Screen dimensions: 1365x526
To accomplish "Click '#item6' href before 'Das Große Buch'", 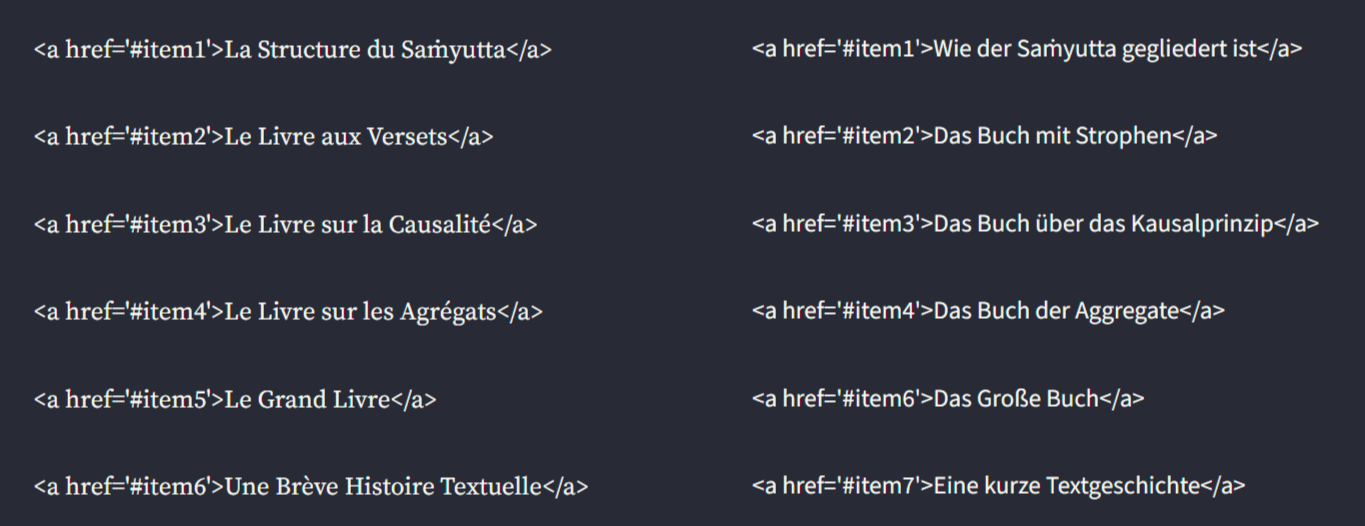I will 879,398.
